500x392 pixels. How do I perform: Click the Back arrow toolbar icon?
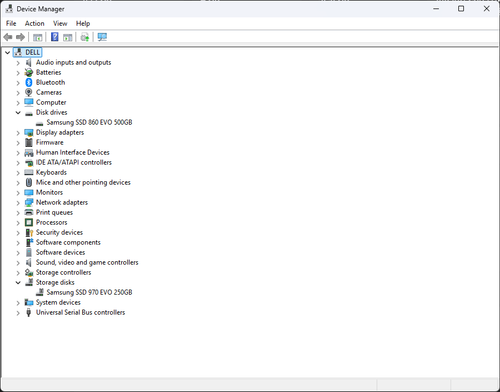(x=8, y=37)
